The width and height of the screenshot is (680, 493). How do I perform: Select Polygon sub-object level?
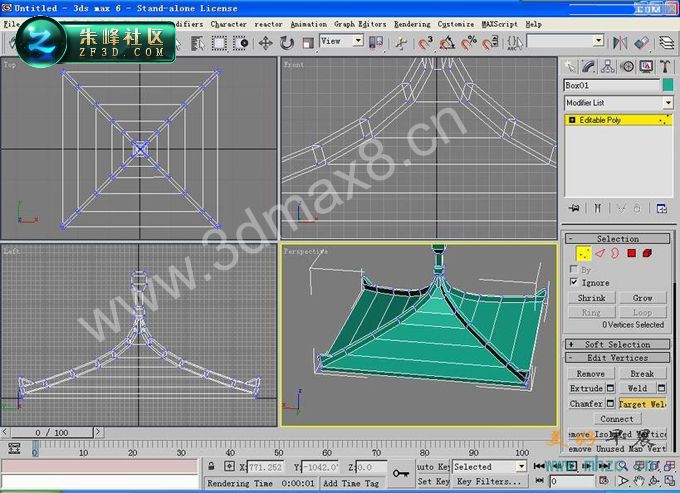tap(631, 253)
